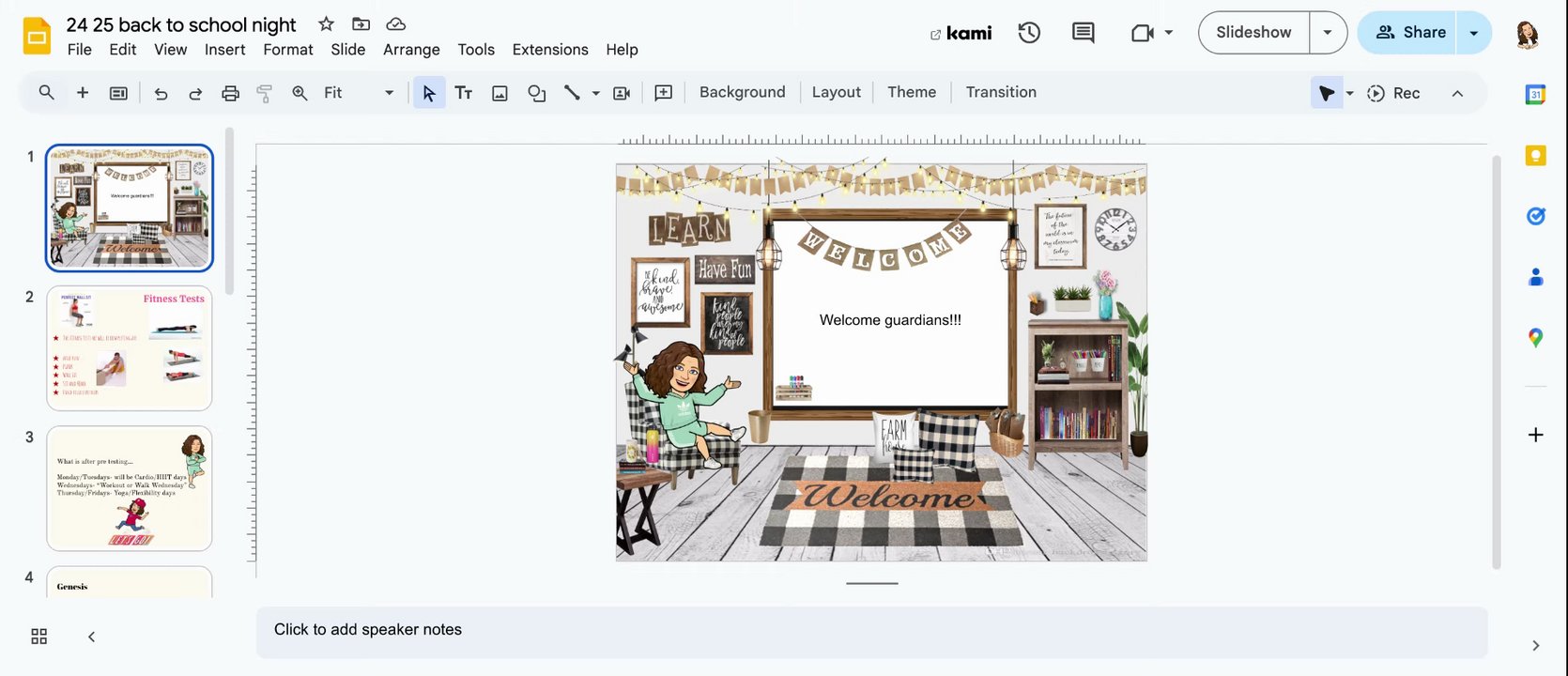Open the View menu
1568x676 pixels.
(x=171, y=50)
